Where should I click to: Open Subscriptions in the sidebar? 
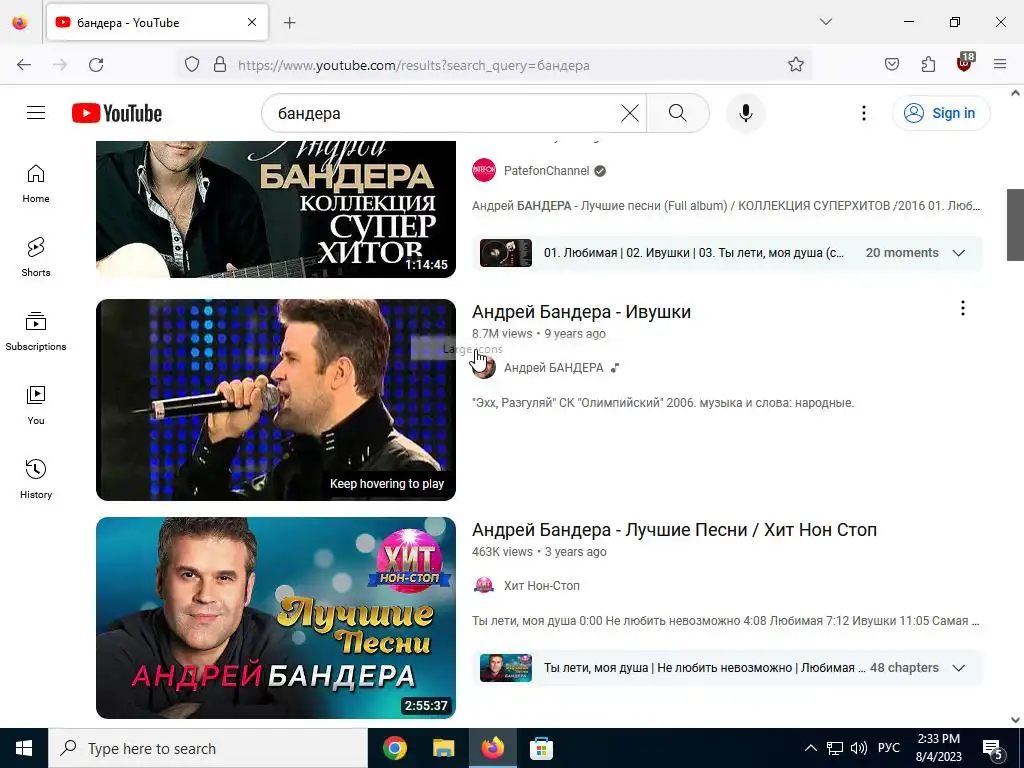point(36,332)
